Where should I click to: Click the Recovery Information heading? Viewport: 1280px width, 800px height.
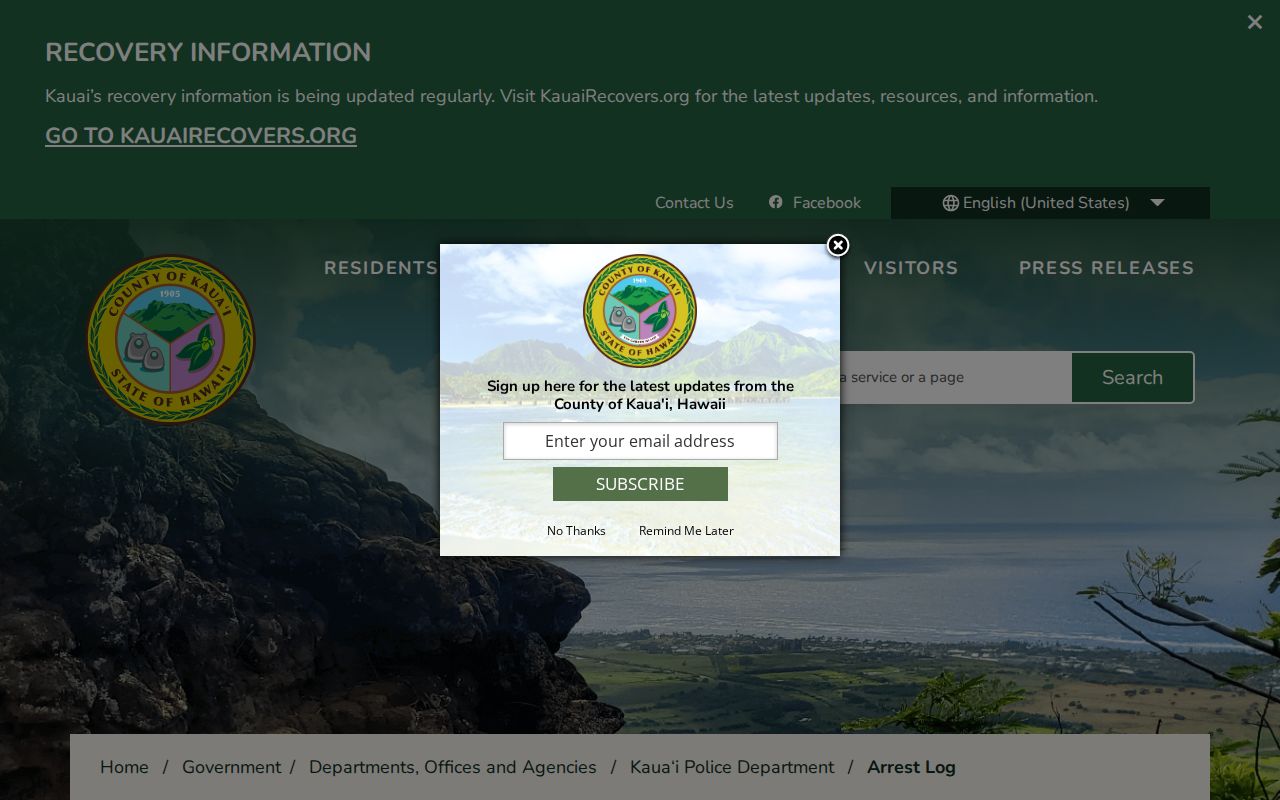208,52
